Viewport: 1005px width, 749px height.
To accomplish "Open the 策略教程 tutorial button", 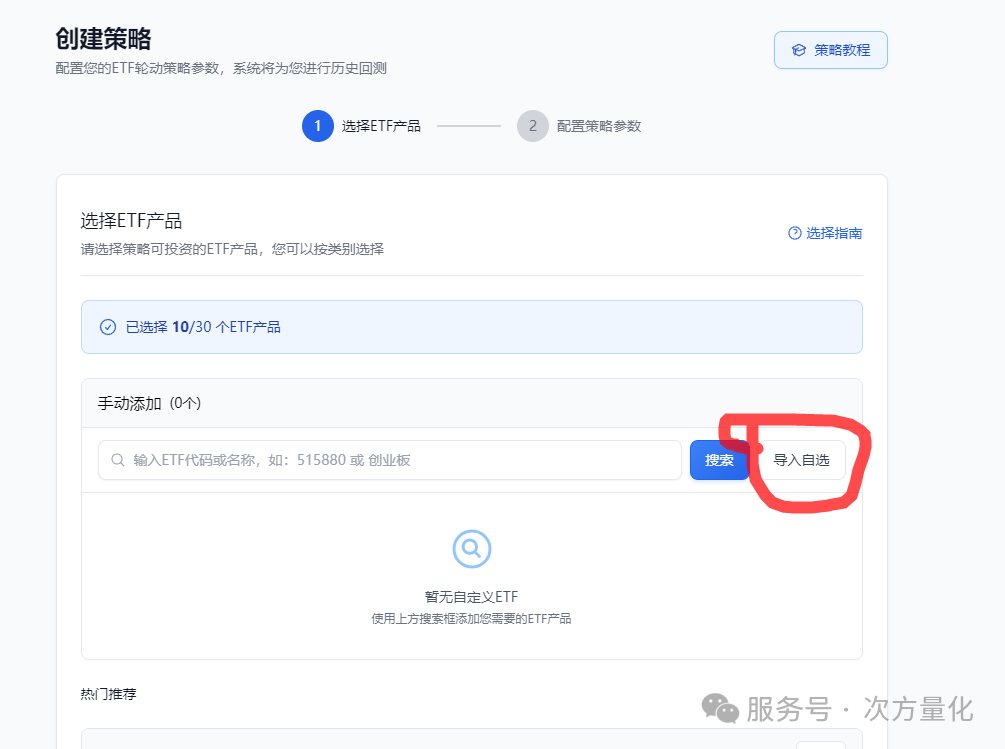I will pyautogui.click(x=830, y=50).
